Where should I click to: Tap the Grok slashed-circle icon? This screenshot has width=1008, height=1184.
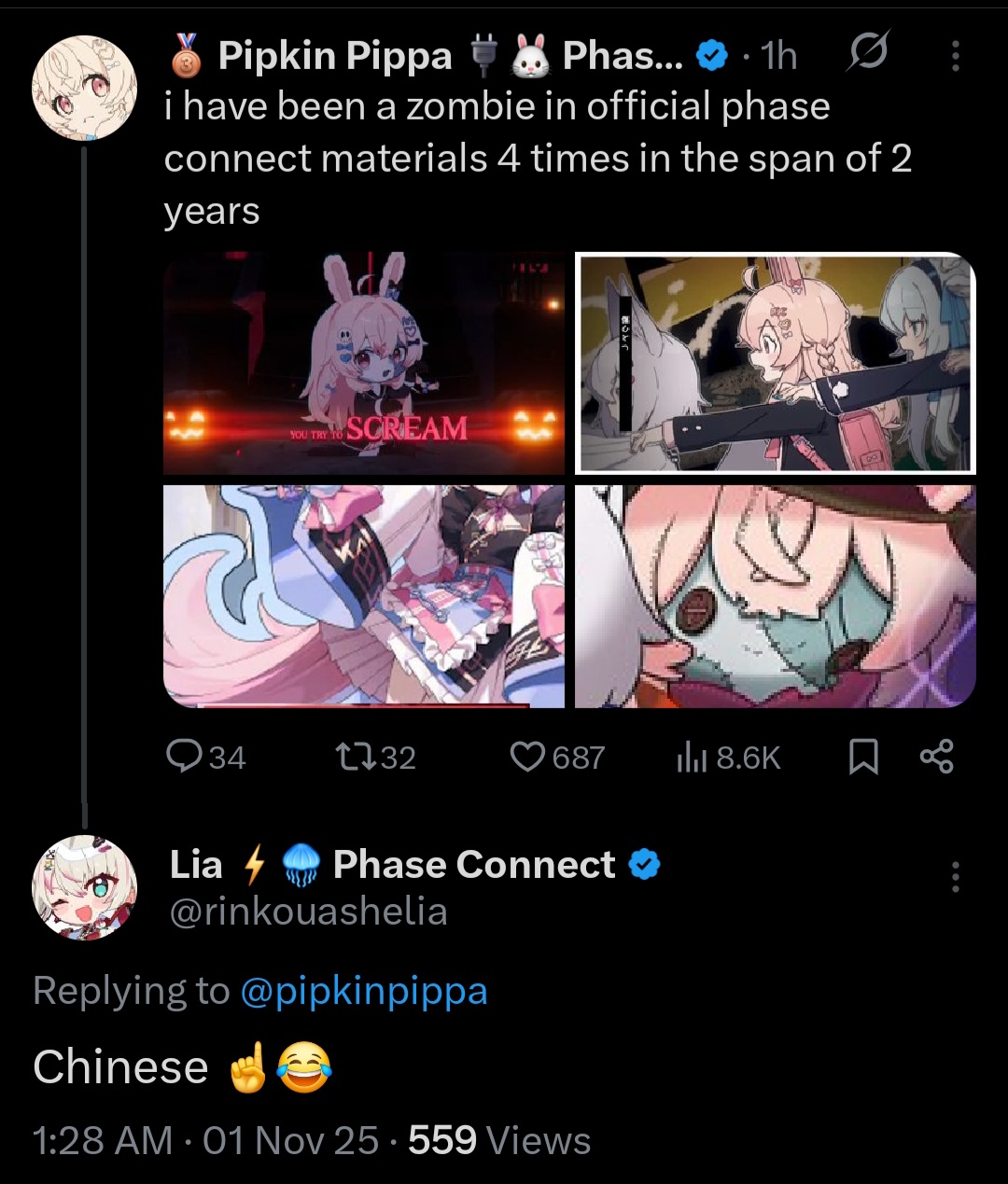(866, 54)
